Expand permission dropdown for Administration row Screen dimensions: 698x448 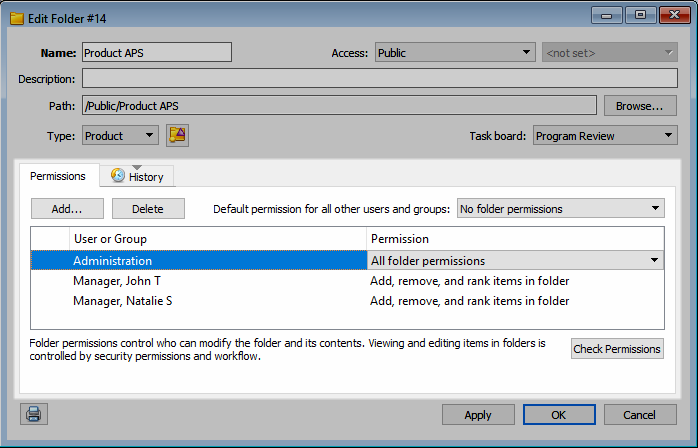655,261
